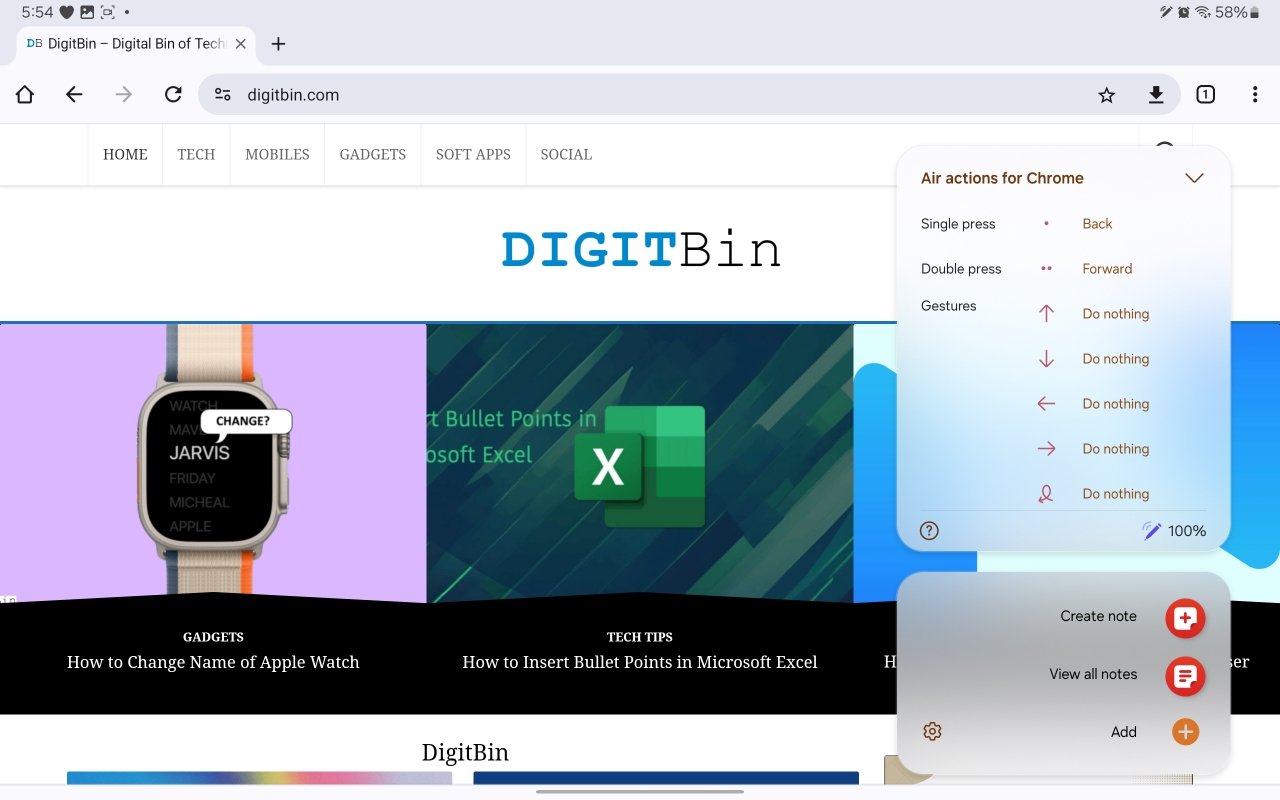This screenshot has width=1280, height=800.
Task: Bookmark page with the star icon
Action: 1106,95
